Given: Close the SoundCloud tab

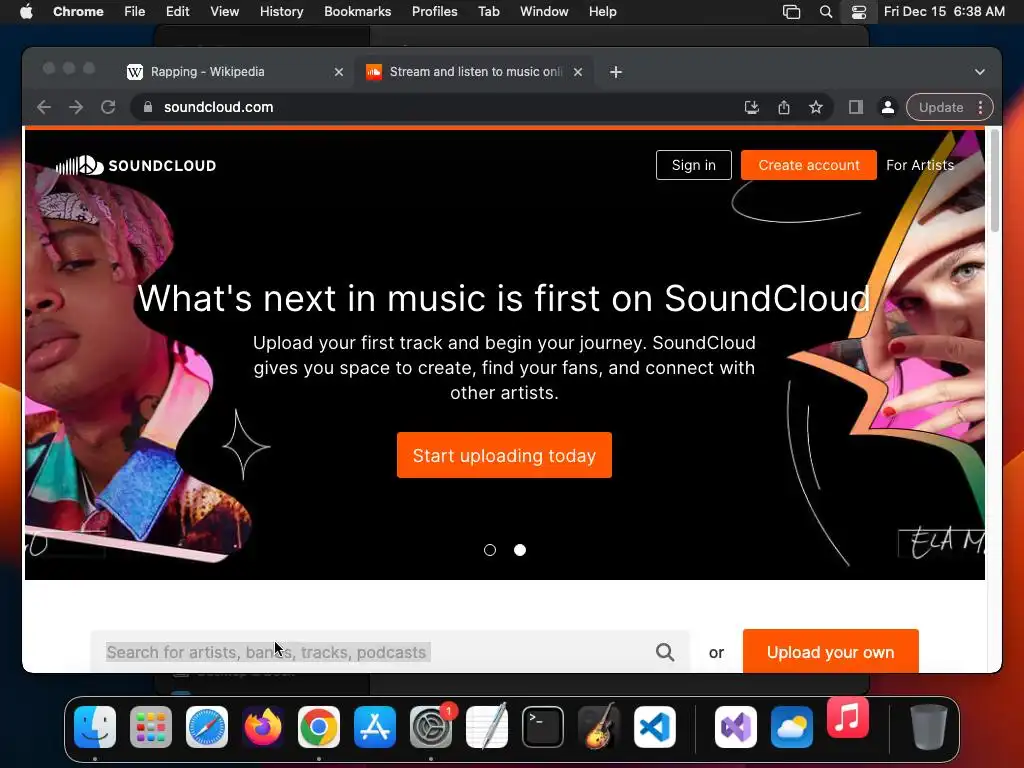Looking at the screenshot, I should click(578, 72).
